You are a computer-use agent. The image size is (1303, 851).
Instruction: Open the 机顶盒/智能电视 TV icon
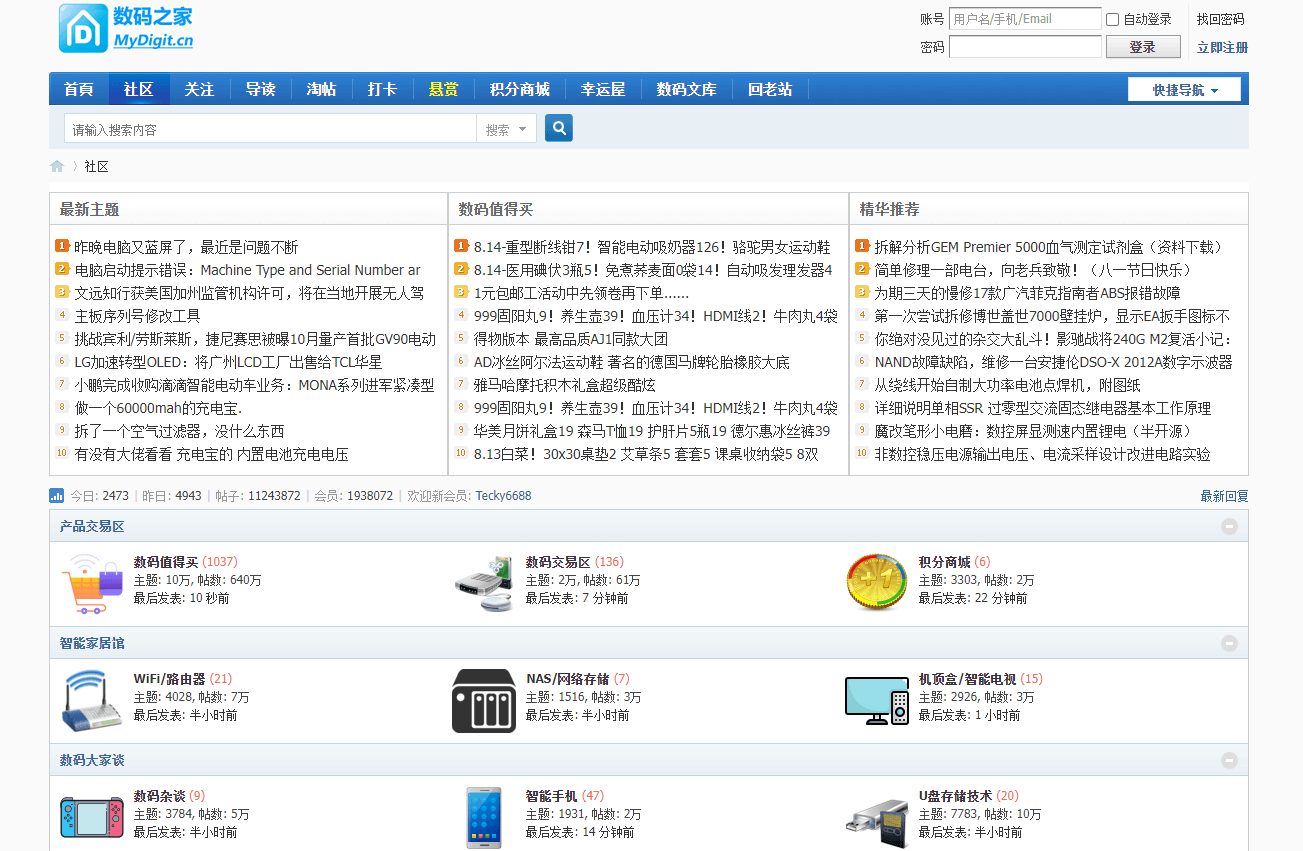877,700
